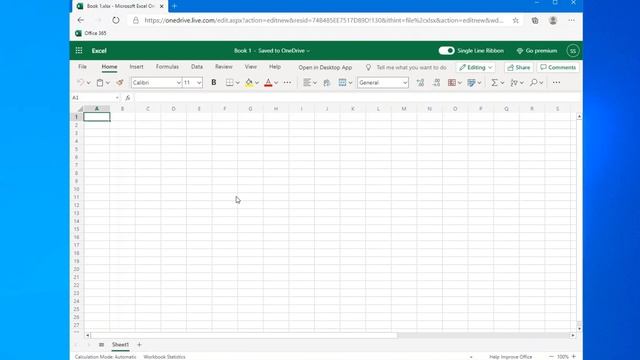Expand the Fill Color dropdown arrow
Image resolution: width=640 pixels, height=360 pixels.
coord(257,83)
